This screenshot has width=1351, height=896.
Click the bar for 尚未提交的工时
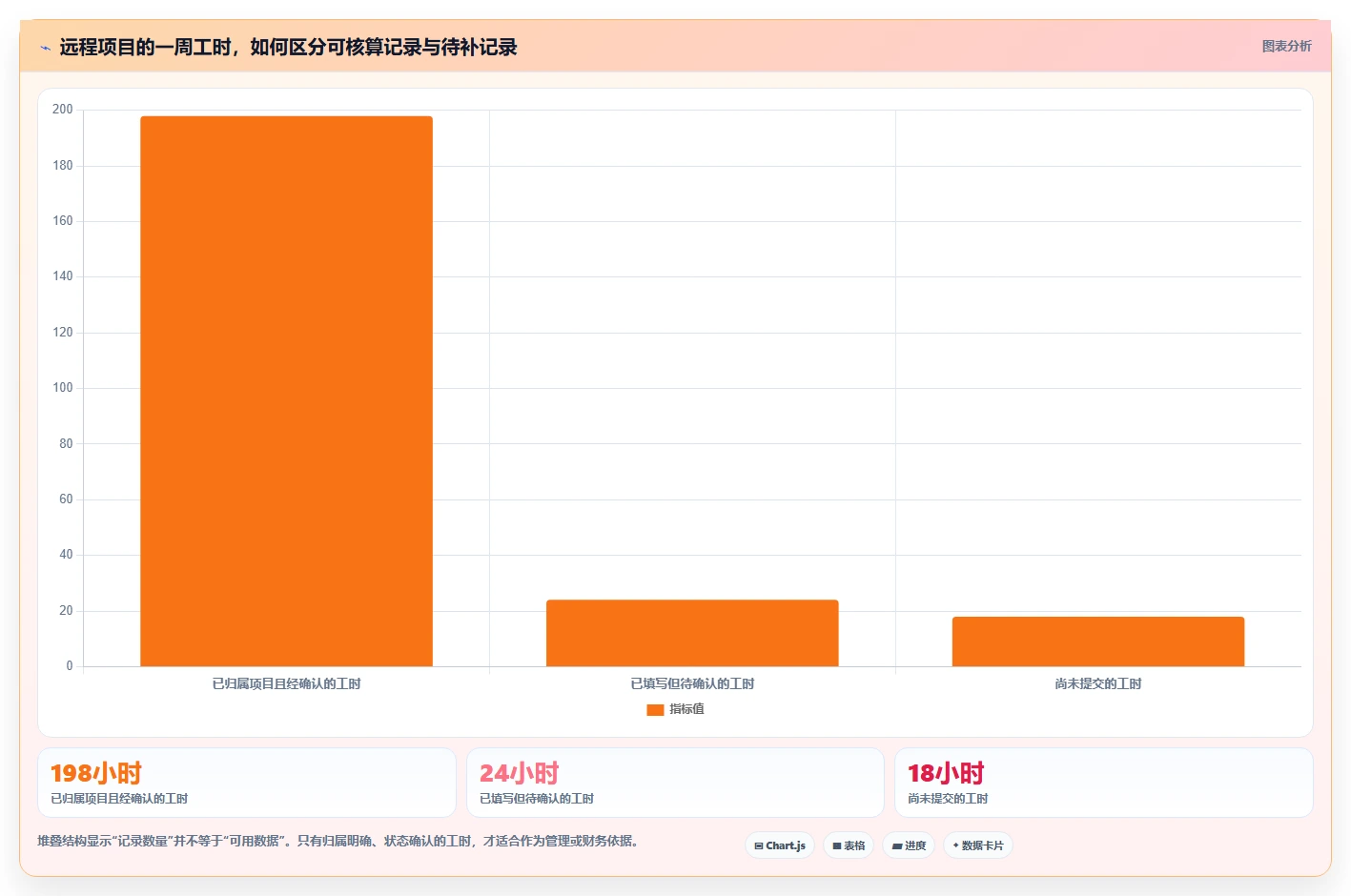pyautogui.click(x=1098, y=641)
